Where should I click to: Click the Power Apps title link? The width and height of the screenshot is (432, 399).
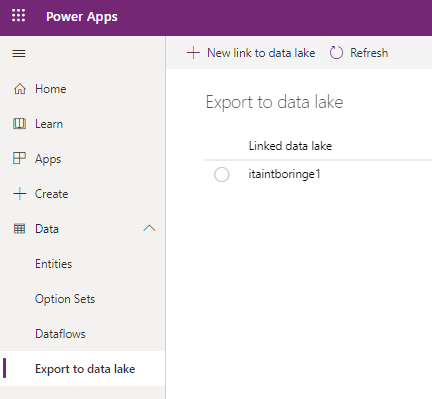click(82, 16)
